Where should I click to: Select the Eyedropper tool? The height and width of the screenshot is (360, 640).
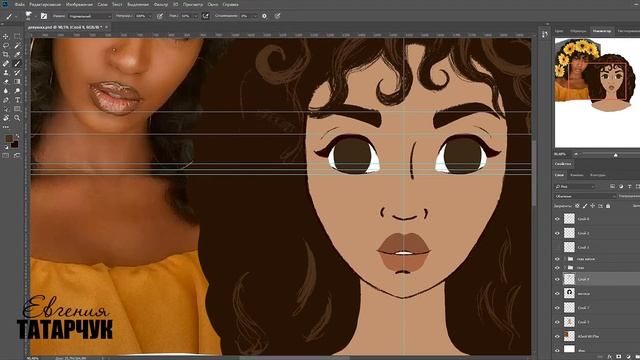[17, 55]
